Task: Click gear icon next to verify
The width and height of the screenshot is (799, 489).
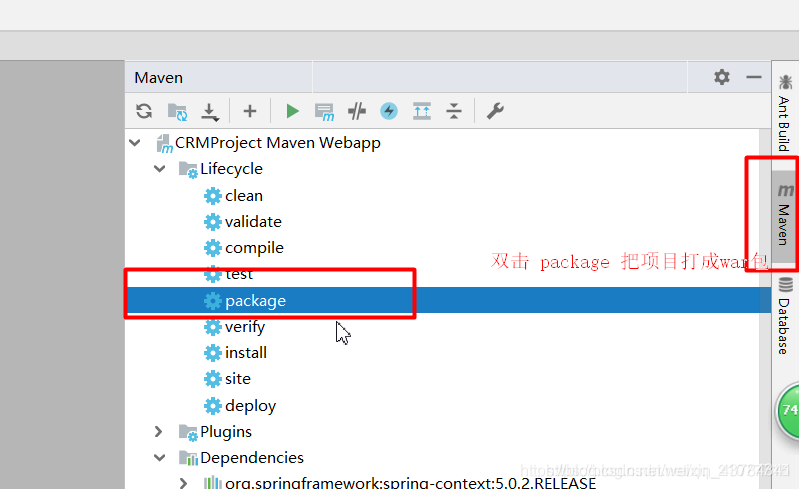Action: click(x=212, y=327)
